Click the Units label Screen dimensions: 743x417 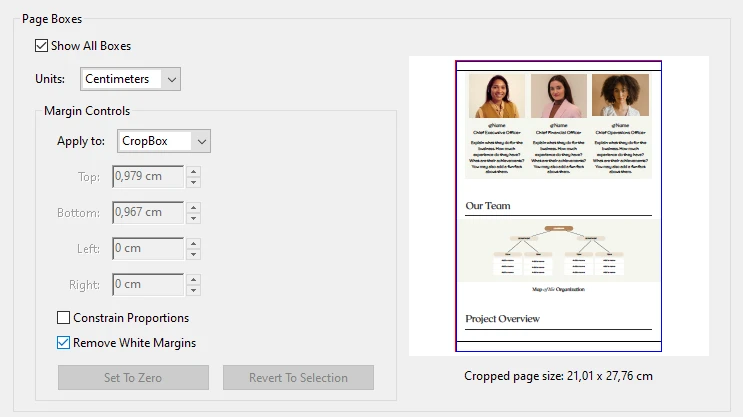coord(50,79)
